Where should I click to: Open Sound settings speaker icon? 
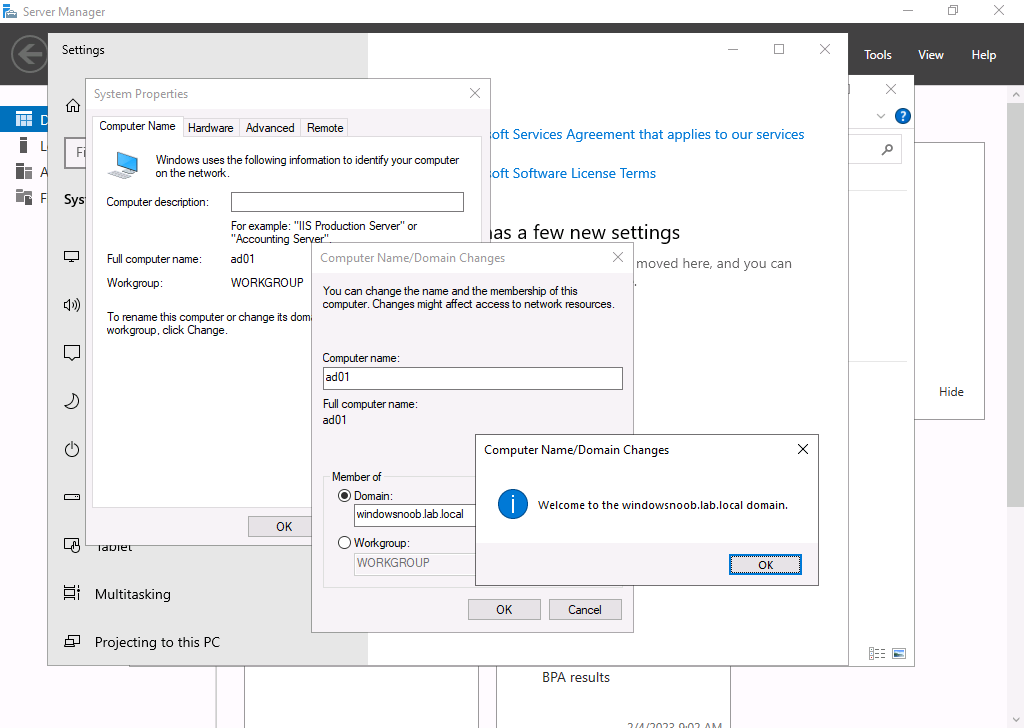[71, 305]
